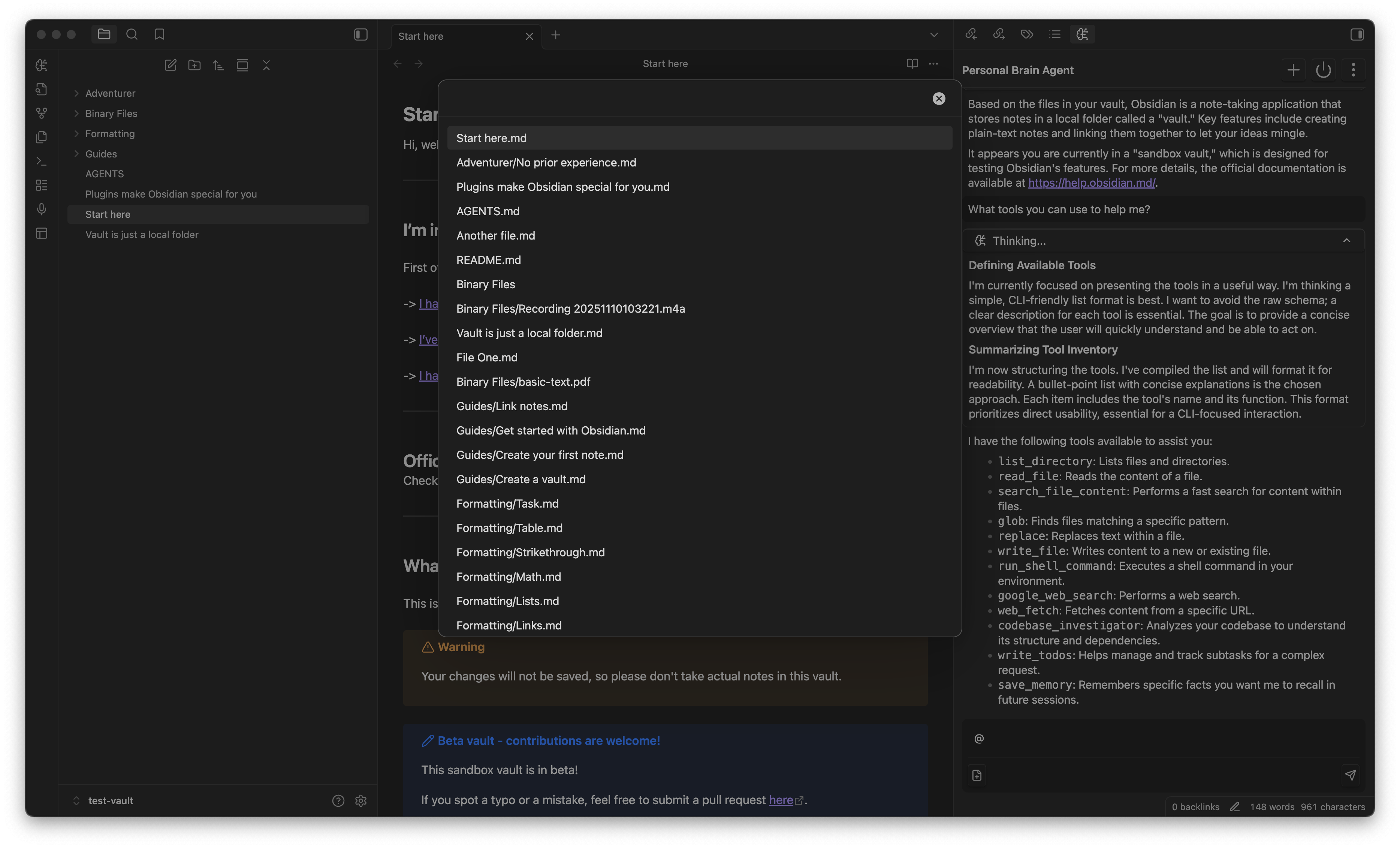Viewport: 1400px width, 848px height.
Task: Expand the Adventurer folder
Action: pyautogui.click(x=110, y=93)
